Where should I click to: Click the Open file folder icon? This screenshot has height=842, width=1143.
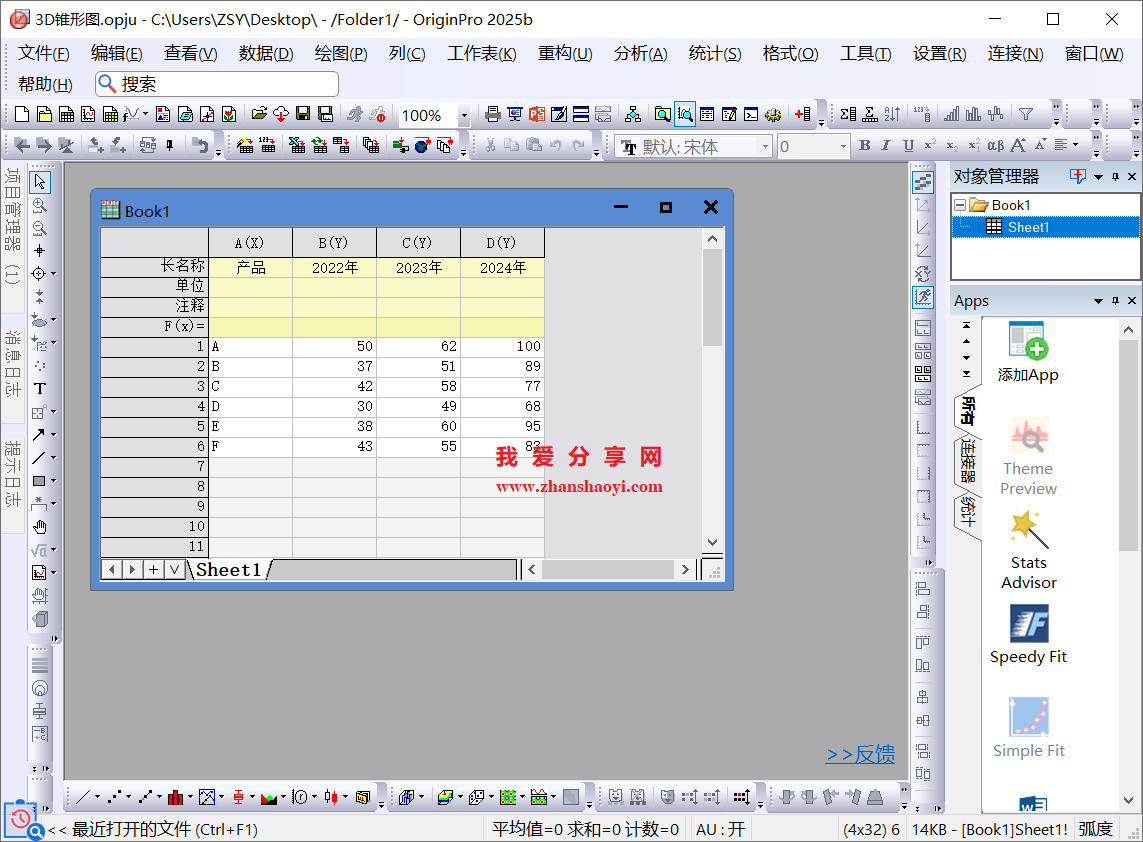(x=259, y=115)
